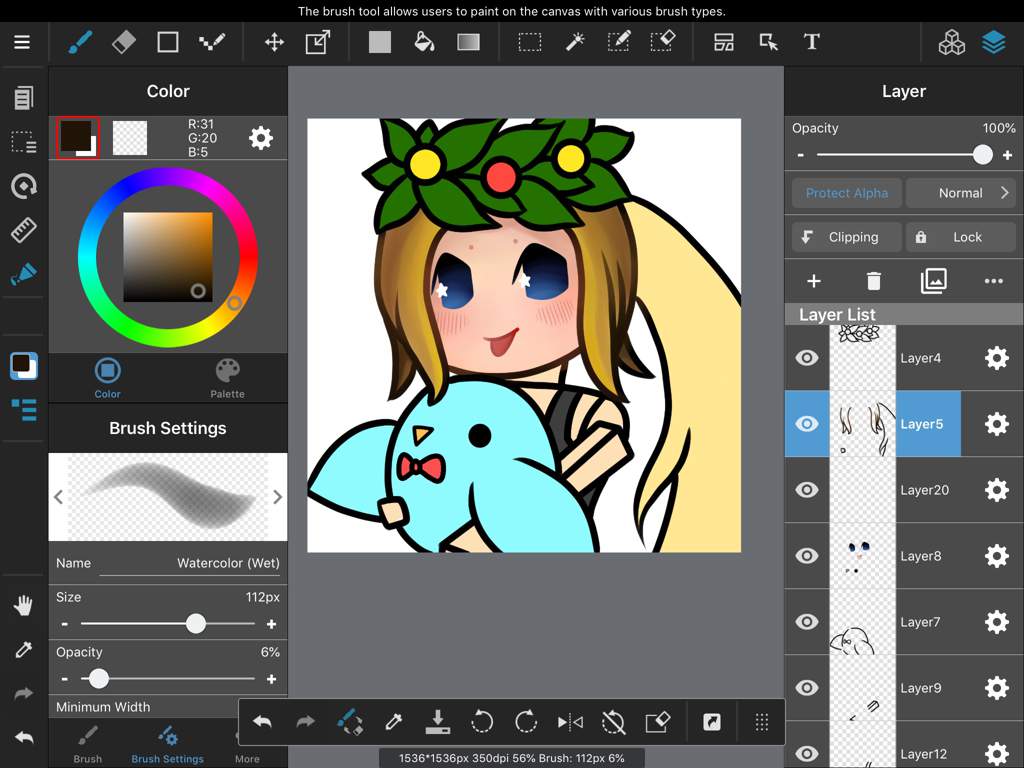Hide Layer4 using its eye toggle
The width and height of the screenshot is (1024, 768).
point(806,358)
